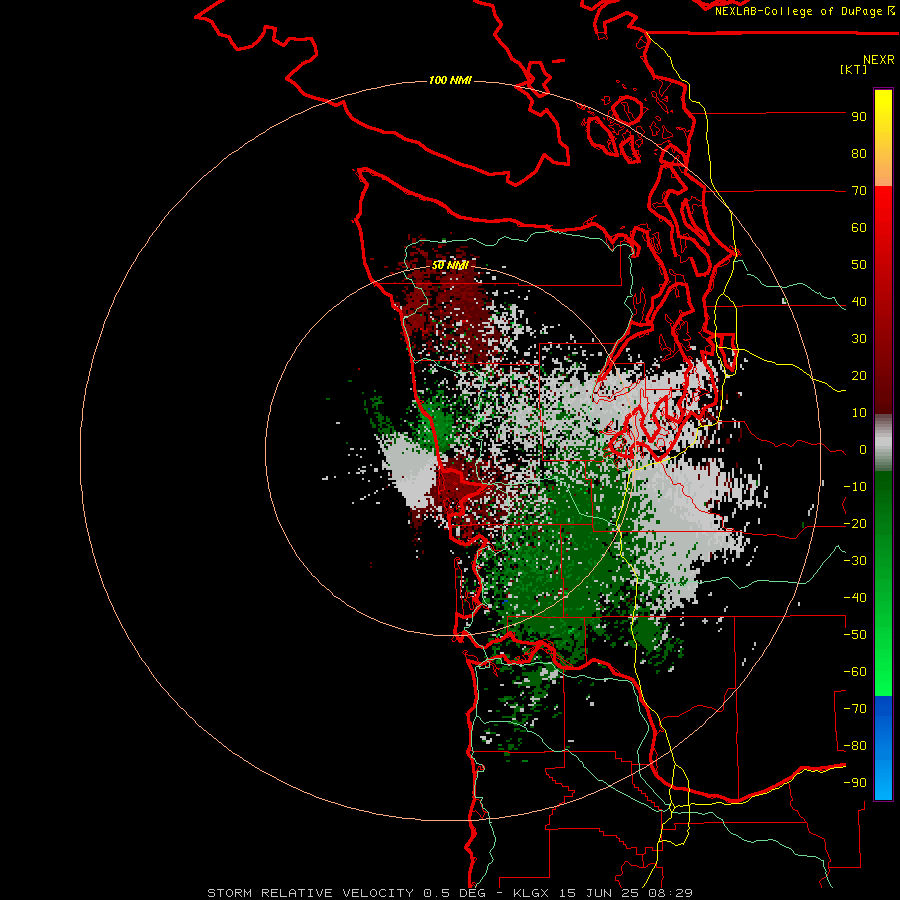The image size is (900, 900).
Task: Select the 90 value on the velocity scale
Action: (859, 117)
